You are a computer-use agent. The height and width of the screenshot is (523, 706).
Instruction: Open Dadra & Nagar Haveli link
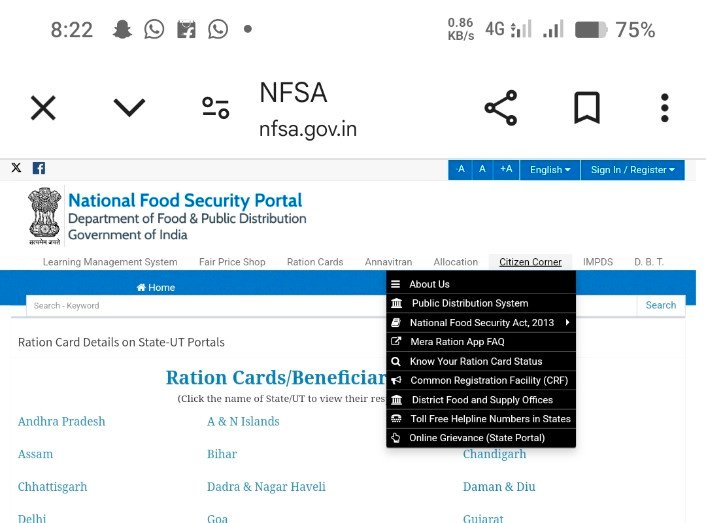tap(266, 487)
